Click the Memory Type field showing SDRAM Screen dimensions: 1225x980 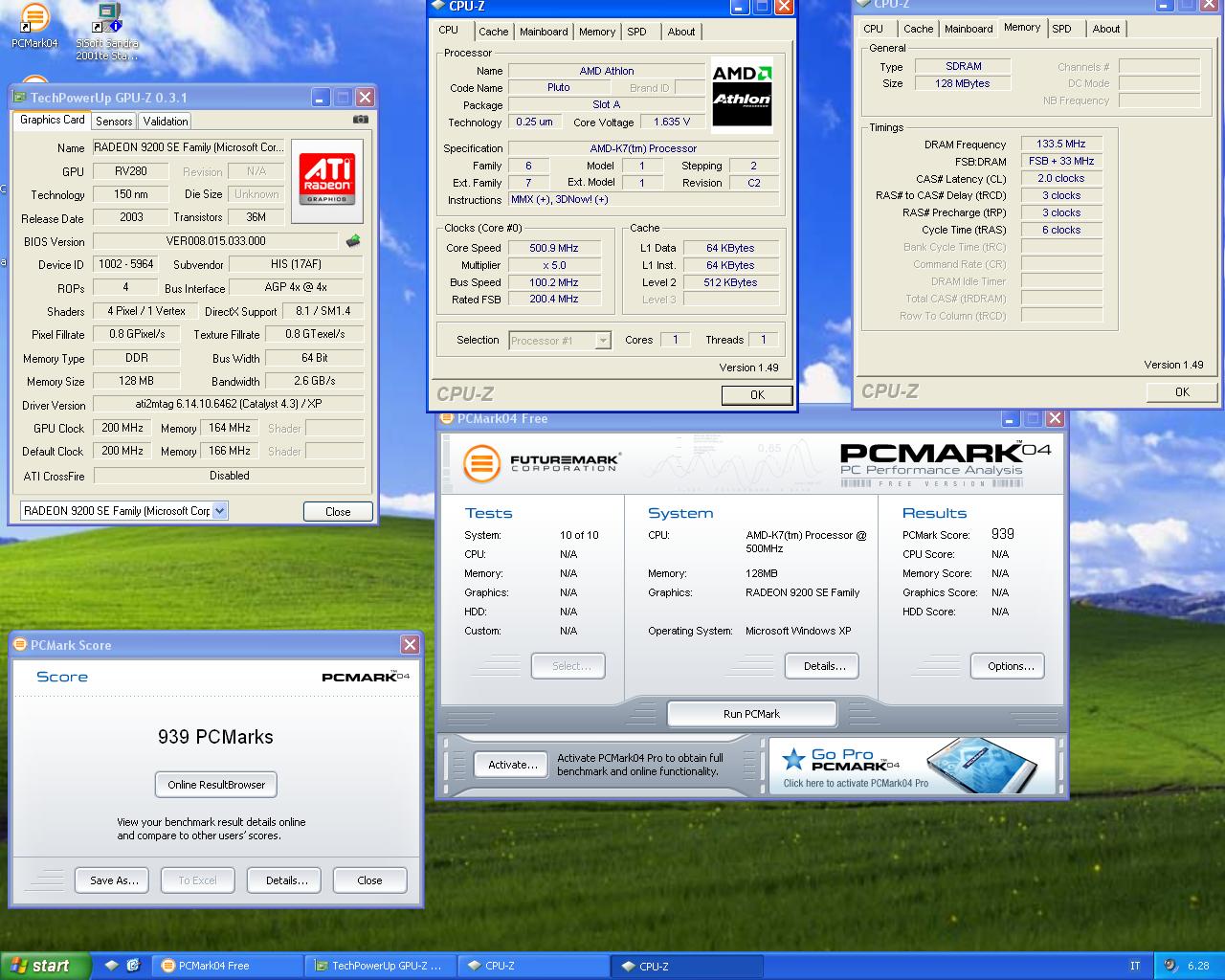(x=963, y=66)
